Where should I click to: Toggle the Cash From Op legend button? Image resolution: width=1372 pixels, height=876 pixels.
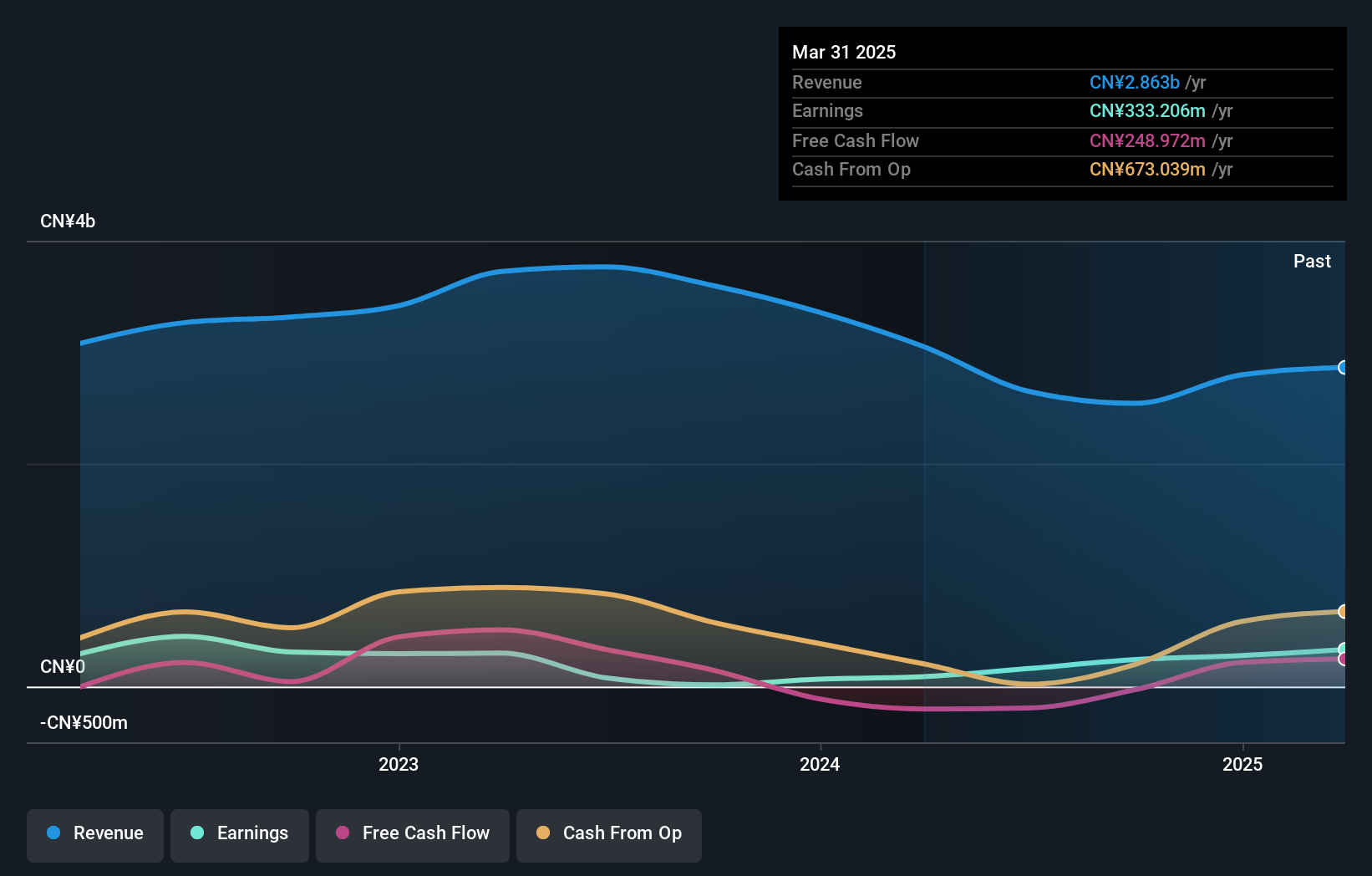(x=609, y=835)
